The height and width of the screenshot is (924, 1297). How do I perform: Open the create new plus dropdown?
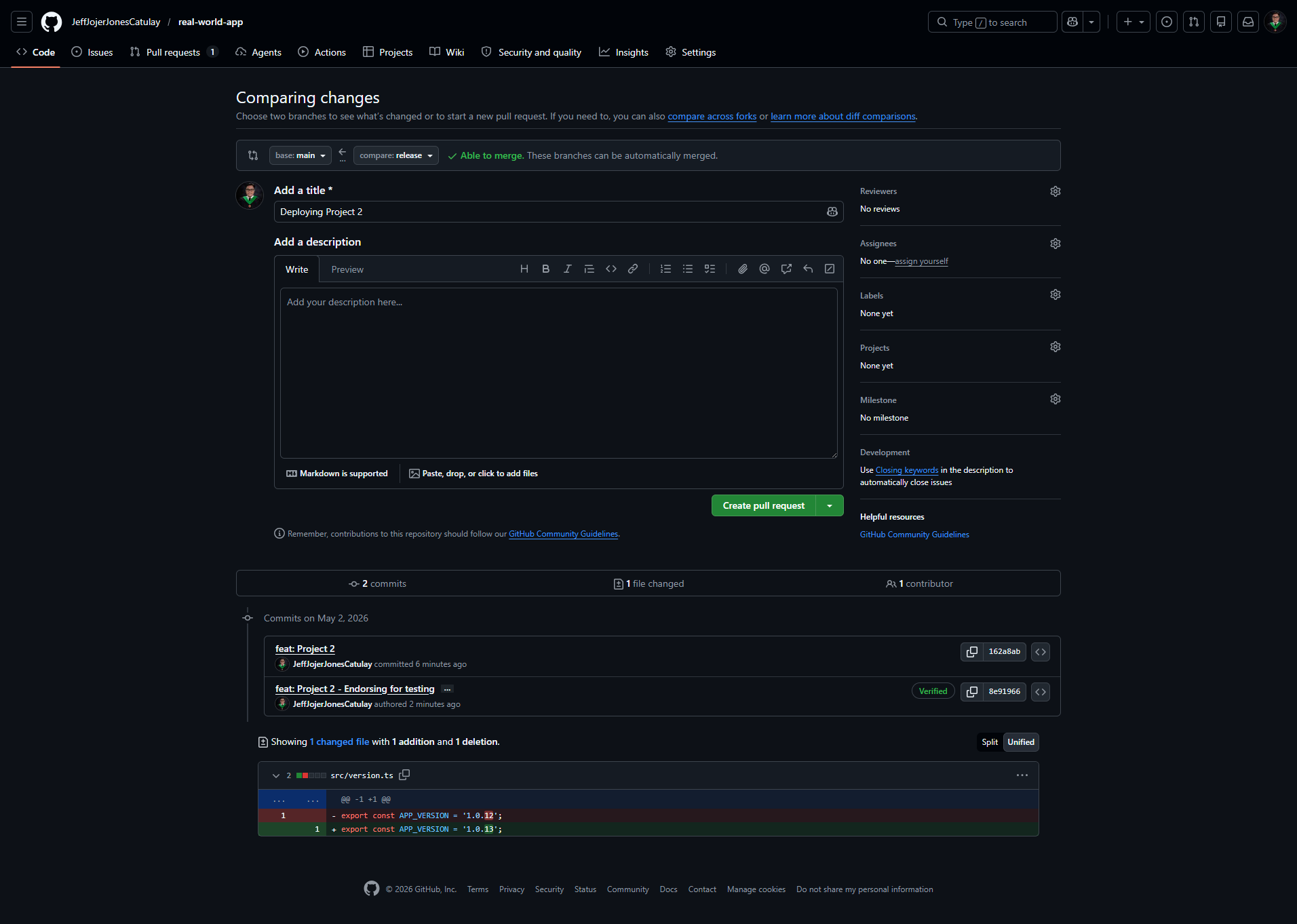[1134, 22]
